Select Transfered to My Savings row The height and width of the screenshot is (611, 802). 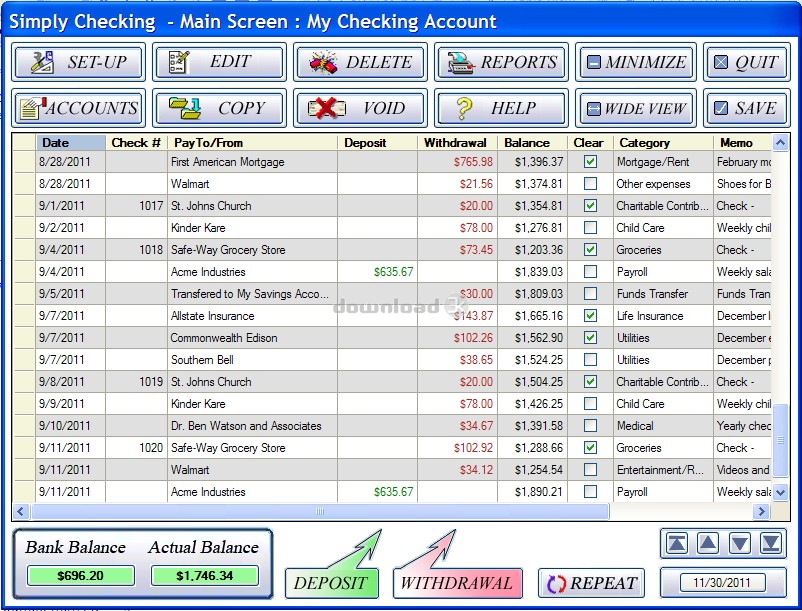[x=391, y=293]
